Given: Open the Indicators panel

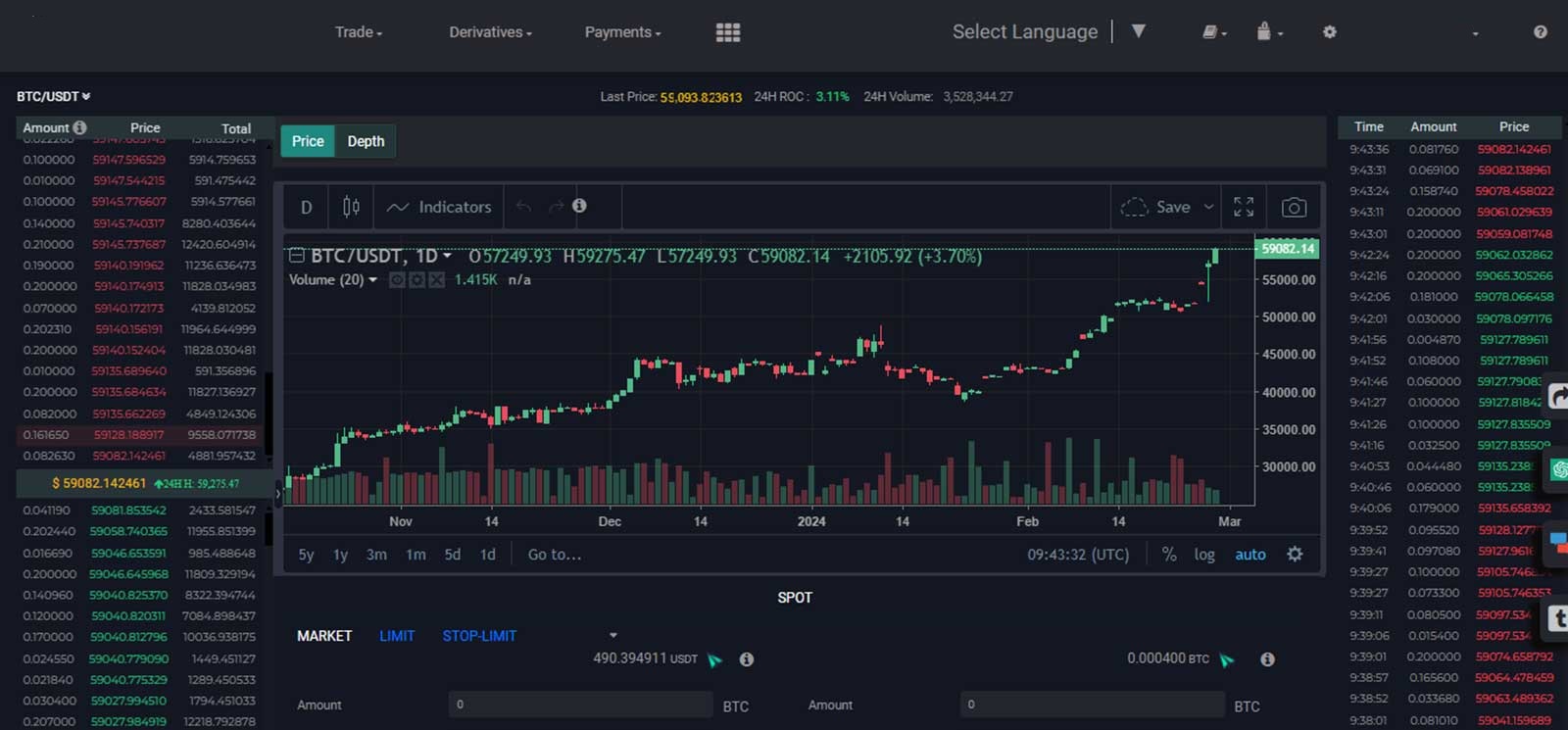Looking at the screenshot, I should pyautogui.click(x=439, y=207).
